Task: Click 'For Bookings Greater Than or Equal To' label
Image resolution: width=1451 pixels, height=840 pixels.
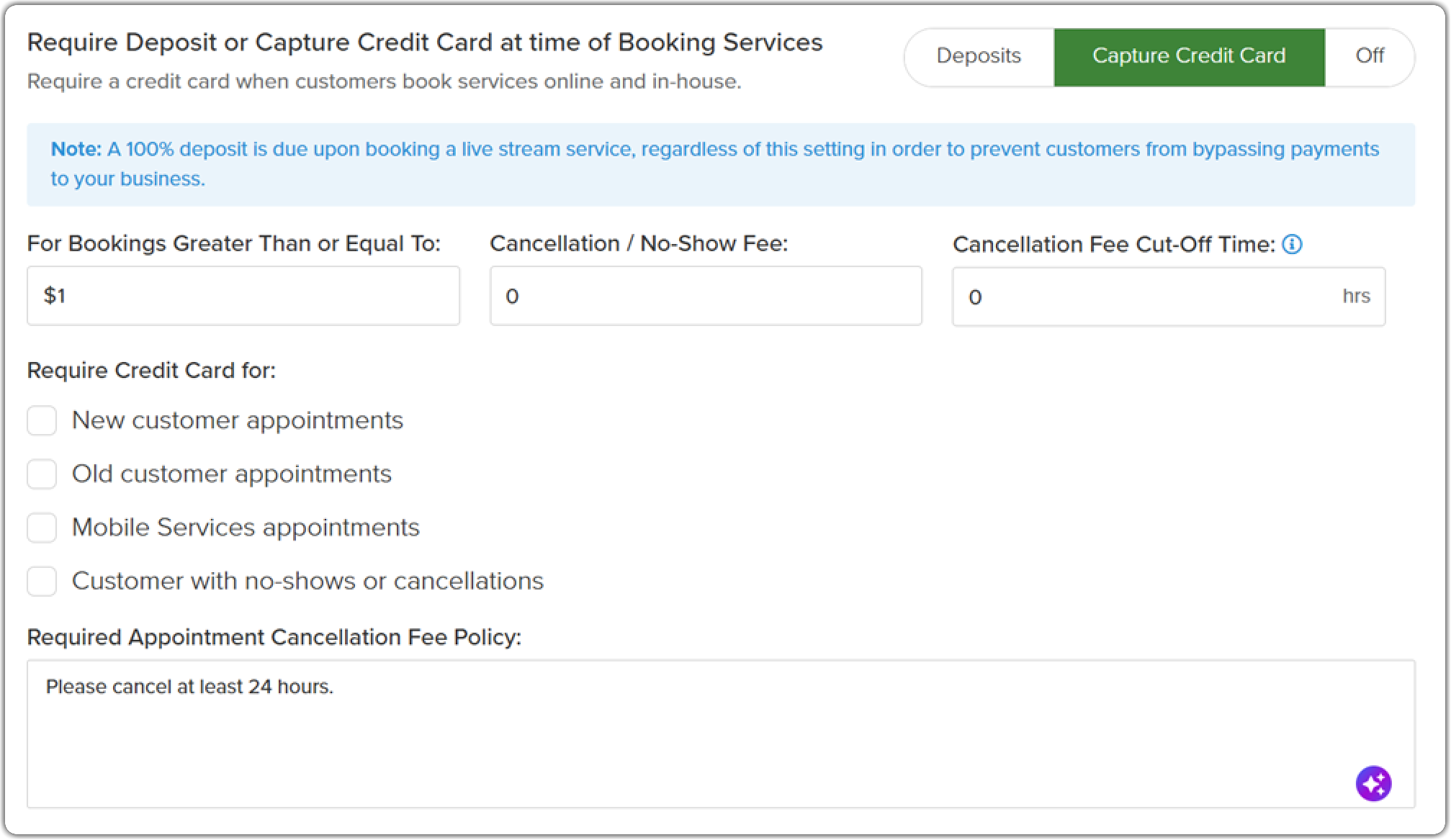Action: tap(233, 244)
